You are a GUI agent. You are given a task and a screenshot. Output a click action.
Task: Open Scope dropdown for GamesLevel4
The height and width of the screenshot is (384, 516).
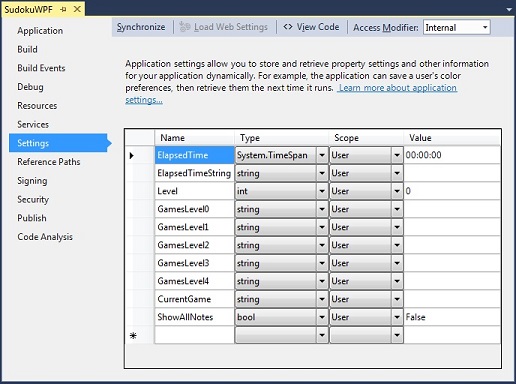tap(397, 281)
